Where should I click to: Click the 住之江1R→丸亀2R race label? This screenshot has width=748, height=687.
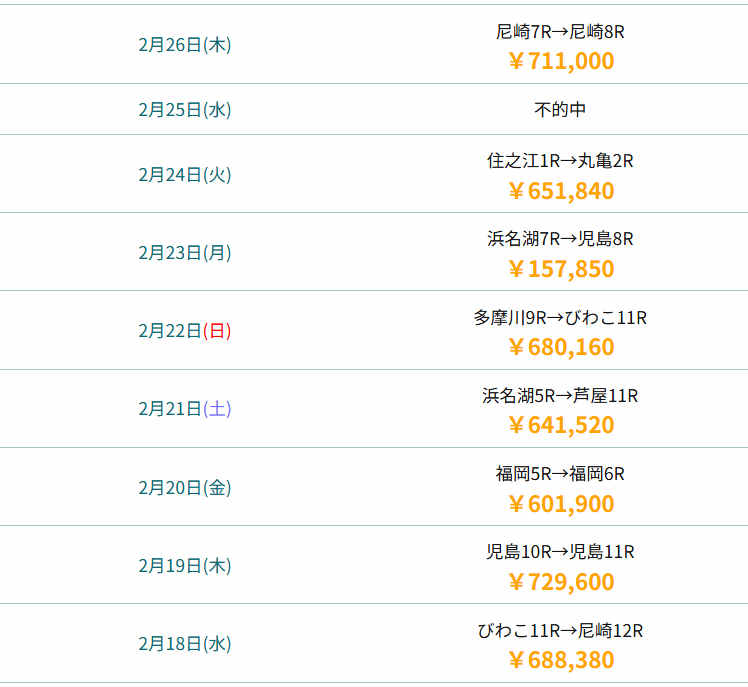560,161
